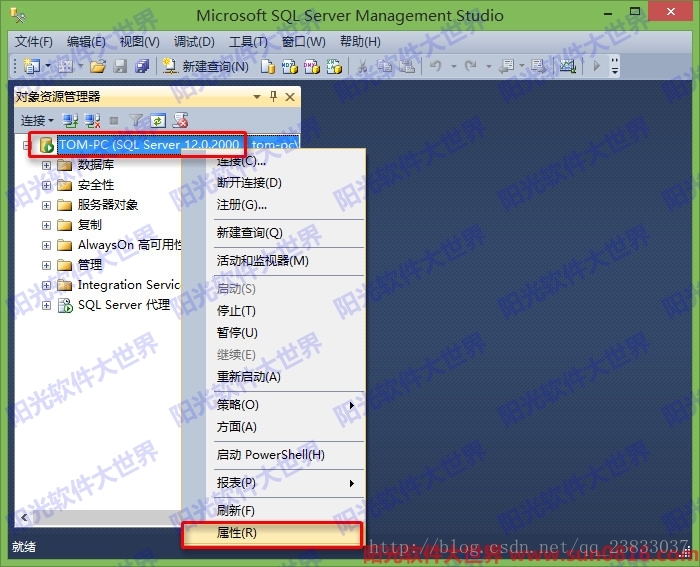700x567 pixels.
Task: Open the 工具(T) menu
Action: coord(249,42)
